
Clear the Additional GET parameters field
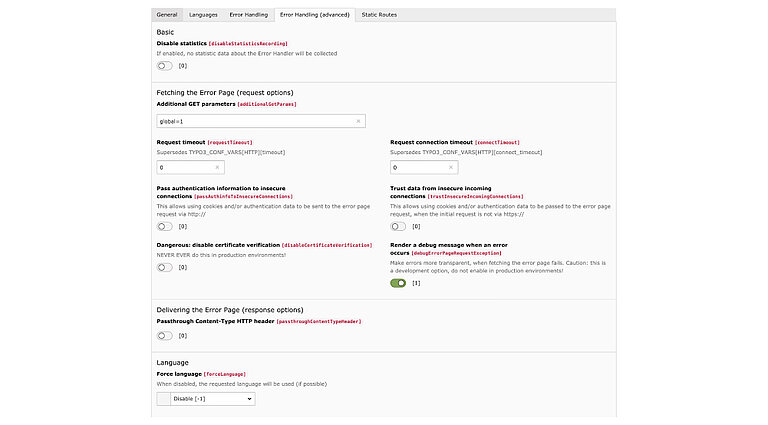tap(358, 121)
